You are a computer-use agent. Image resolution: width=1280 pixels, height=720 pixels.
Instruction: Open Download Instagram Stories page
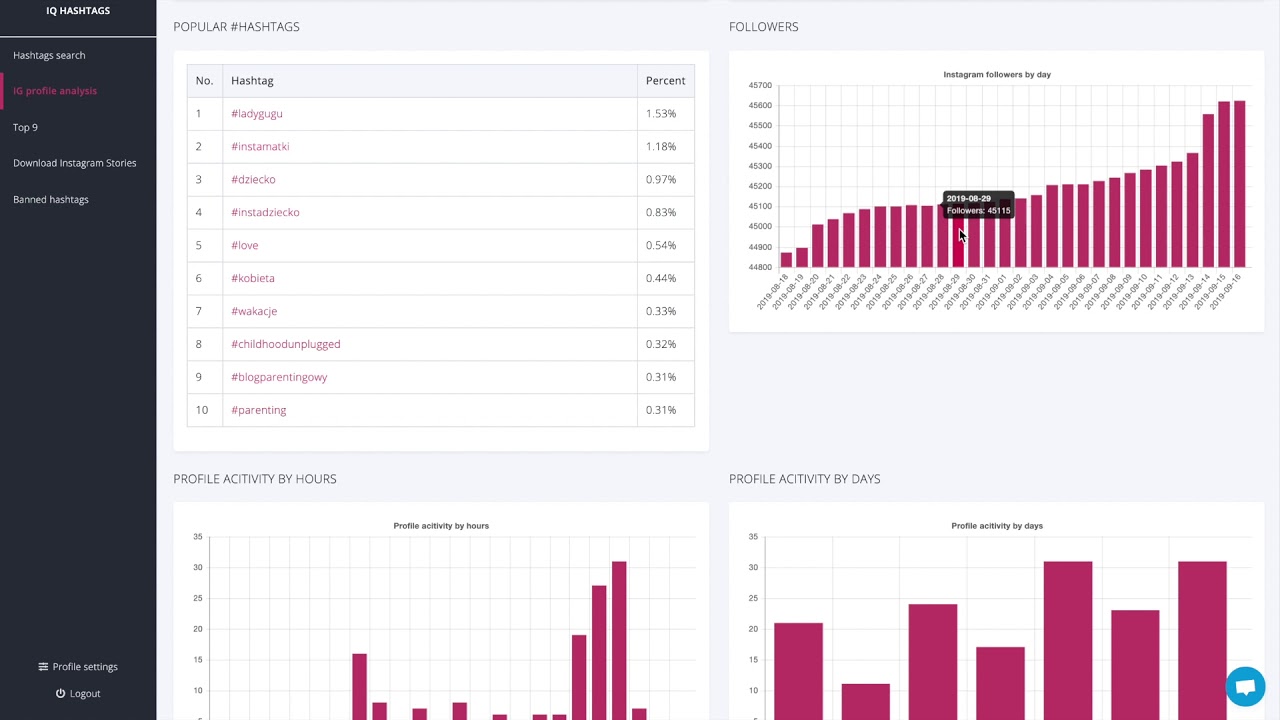point(75,163)
